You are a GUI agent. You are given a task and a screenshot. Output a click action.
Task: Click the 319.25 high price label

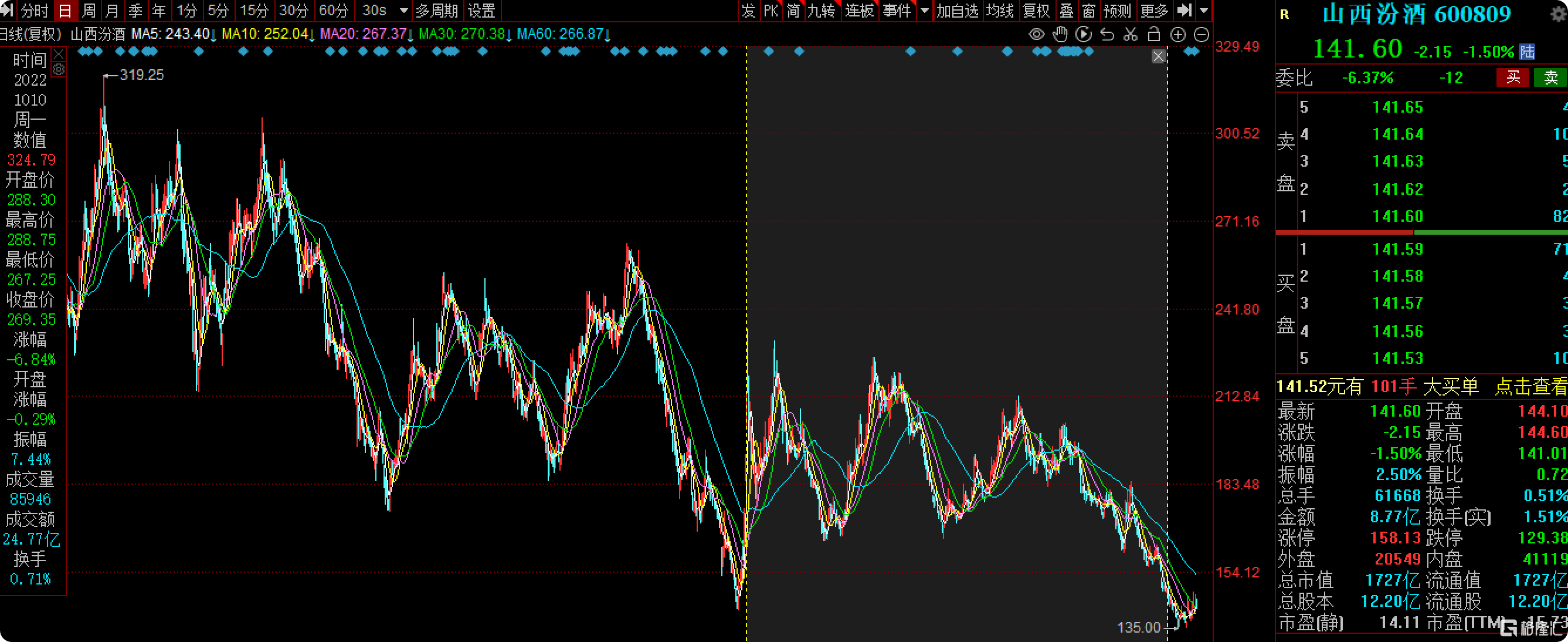pyautogui.click(x=141, y=75)
